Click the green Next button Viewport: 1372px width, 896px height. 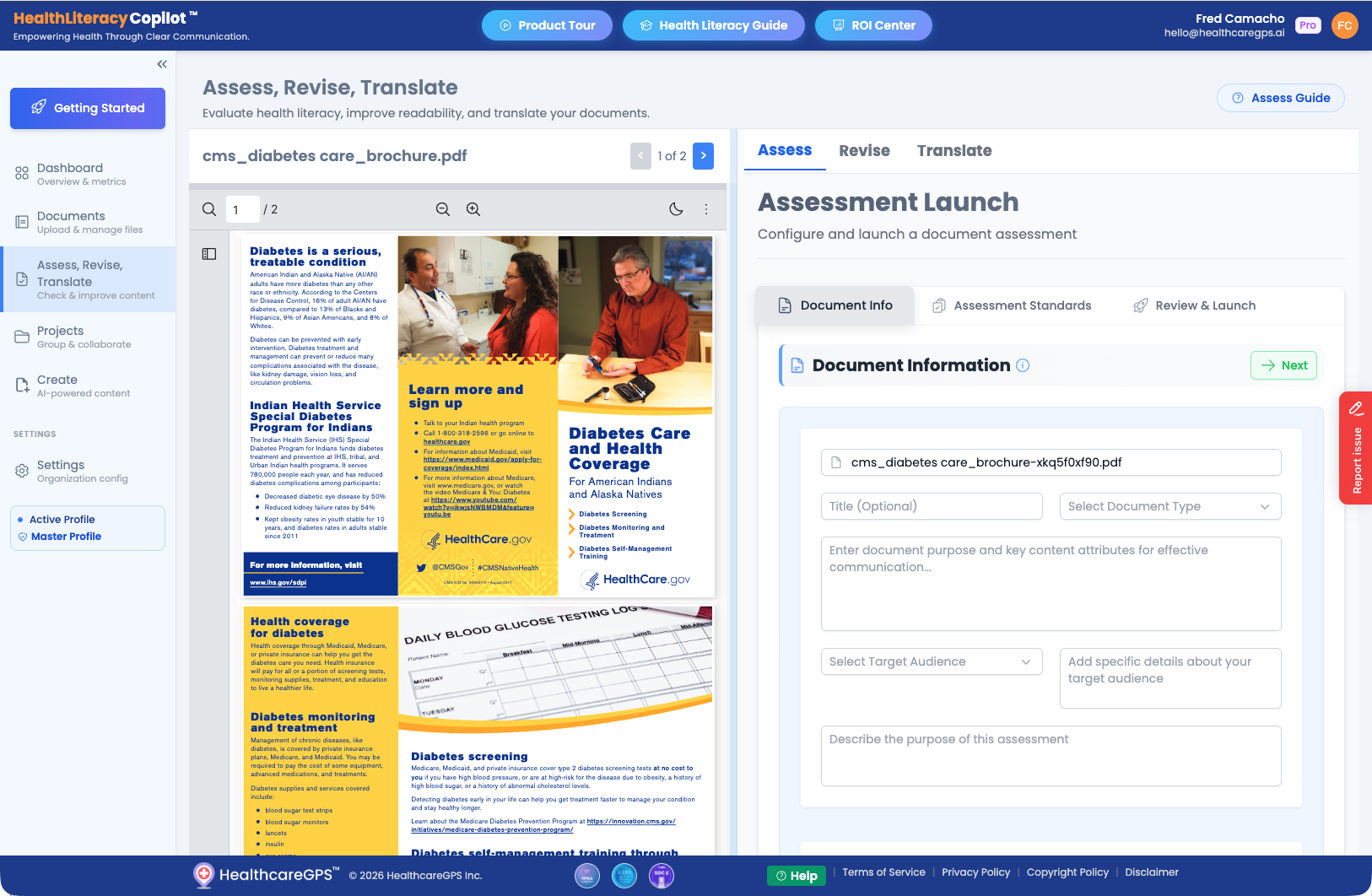click(1283, 365)
